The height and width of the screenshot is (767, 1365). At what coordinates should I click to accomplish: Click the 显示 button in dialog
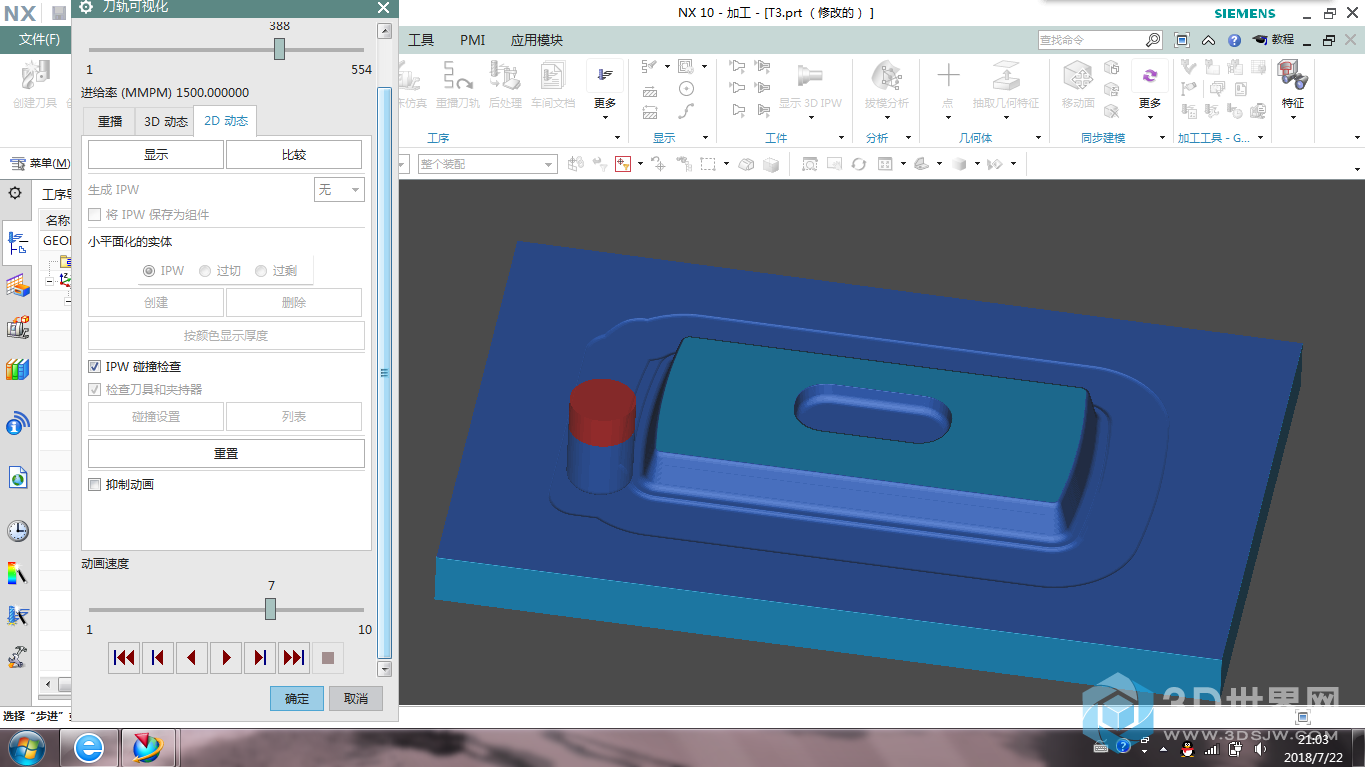coord(156,155)
